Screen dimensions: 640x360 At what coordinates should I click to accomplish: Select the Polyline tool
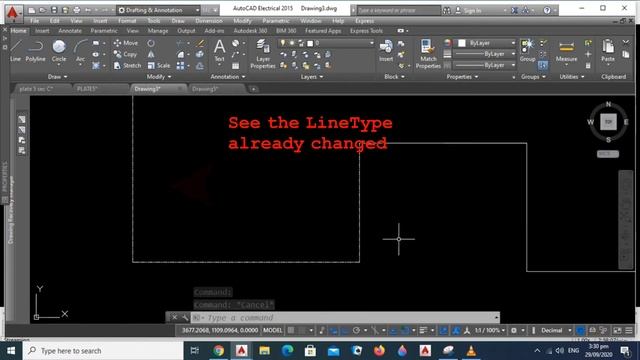click(36, 51)
